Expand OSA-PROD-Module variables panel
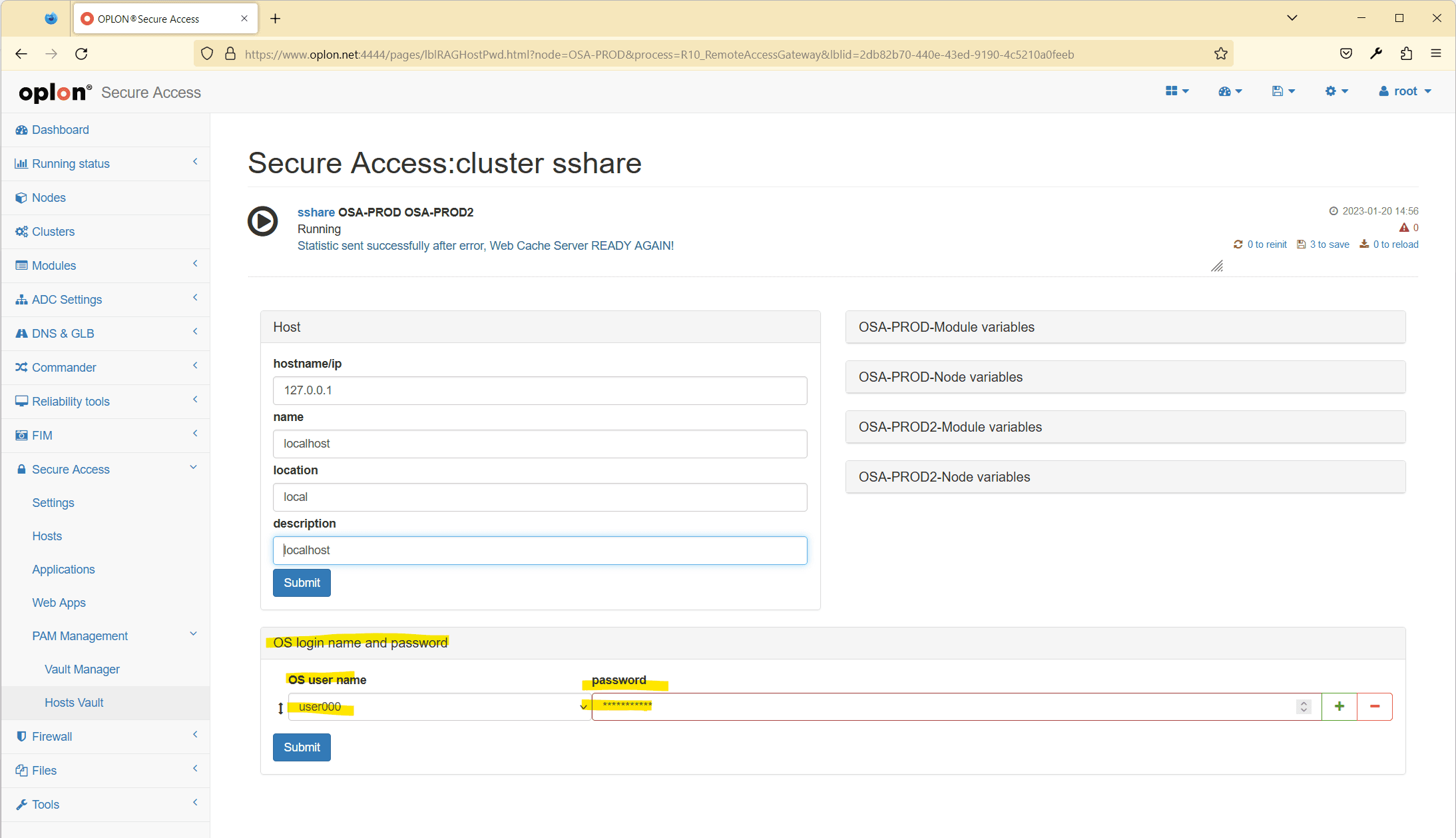Screen dimensions: 1456x838 coord(1125,327)
